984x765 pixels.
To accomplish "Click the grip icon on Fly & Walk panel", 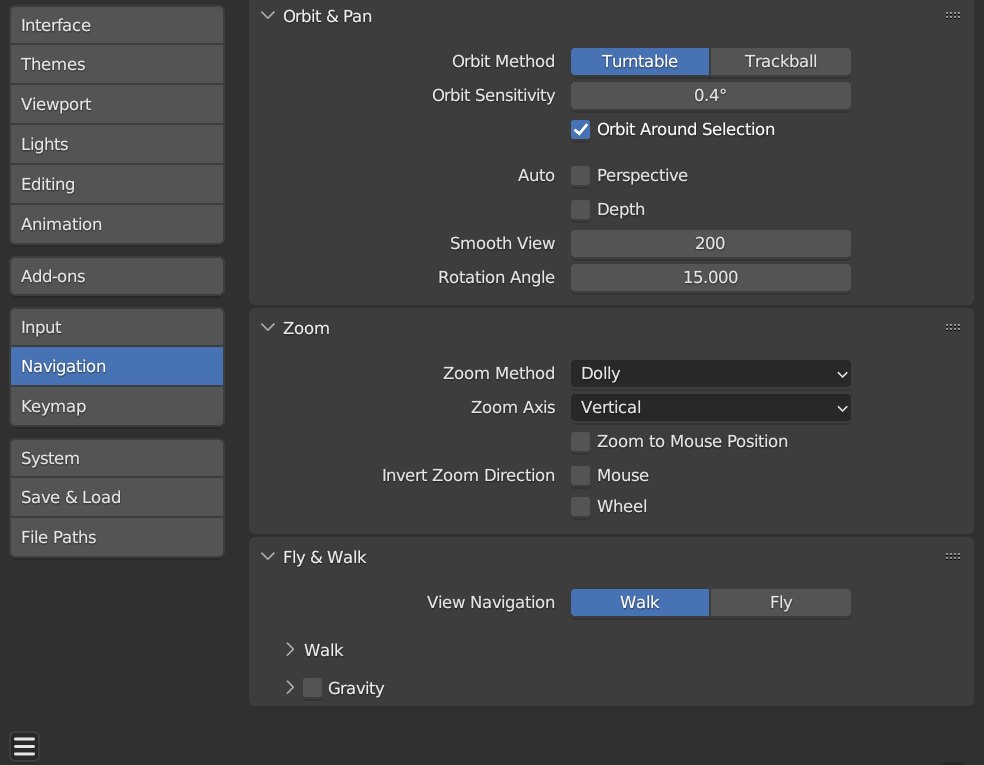I will point(952,556).
